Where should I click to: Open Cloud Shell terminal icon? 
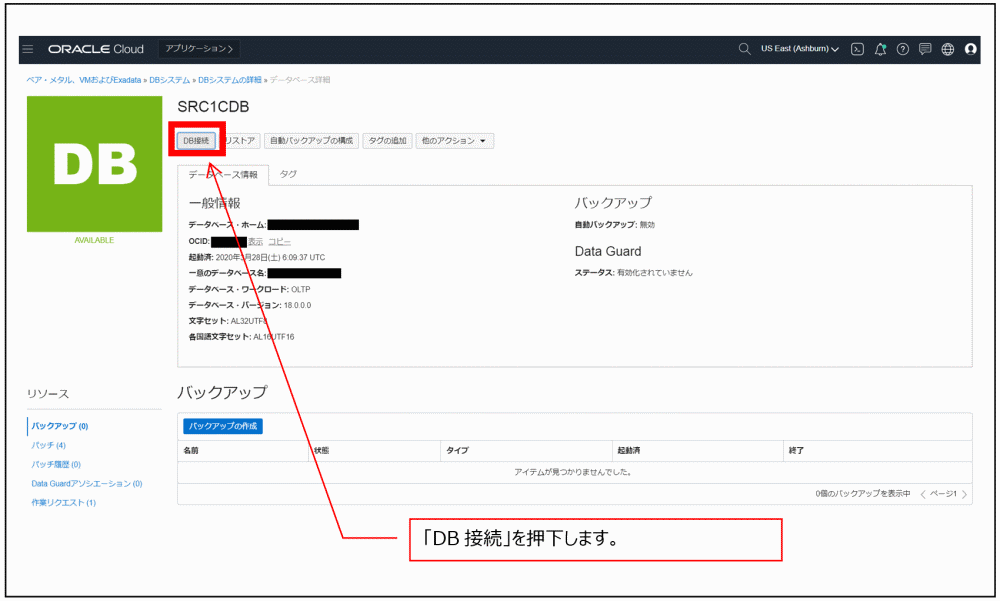point(857,49)
